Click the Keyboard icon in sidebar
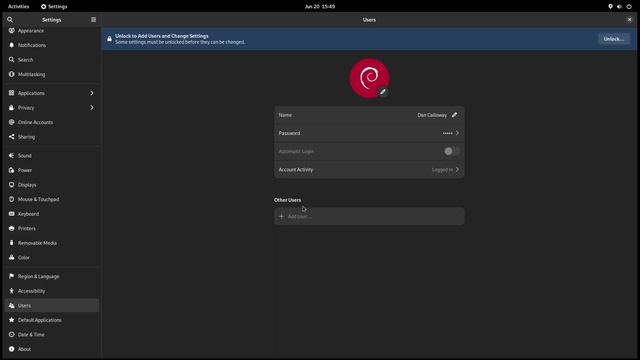640x360 pixels. coord(11,214)
